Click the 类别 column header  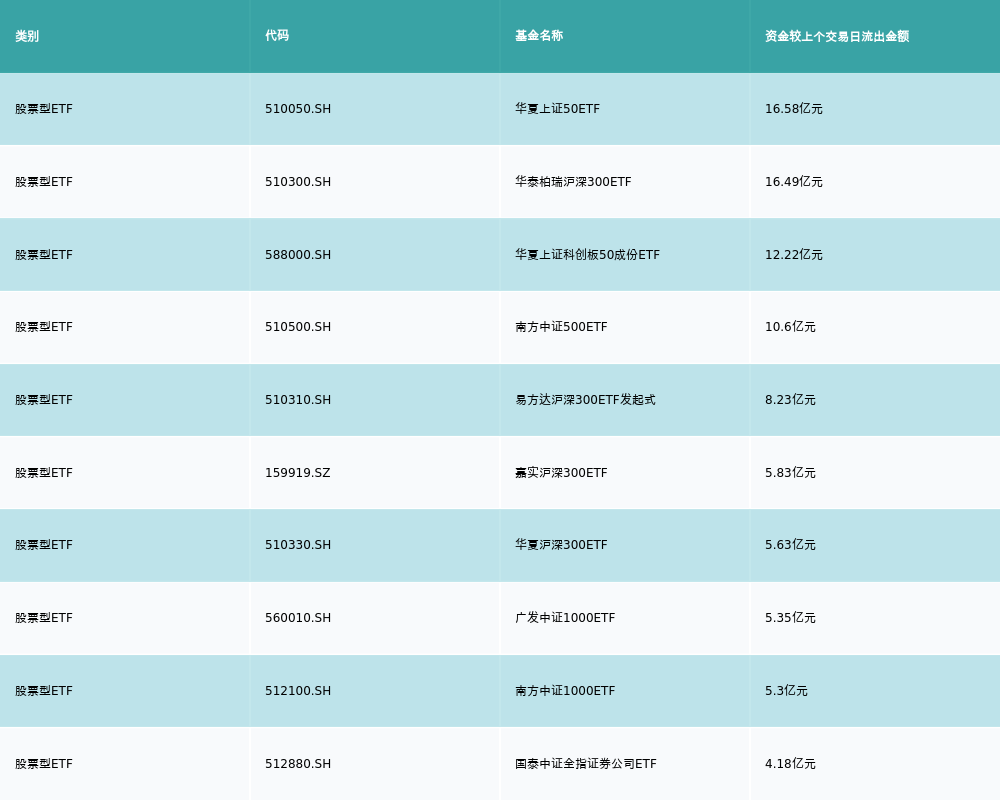pyautogui.click(x=27, y=36)
